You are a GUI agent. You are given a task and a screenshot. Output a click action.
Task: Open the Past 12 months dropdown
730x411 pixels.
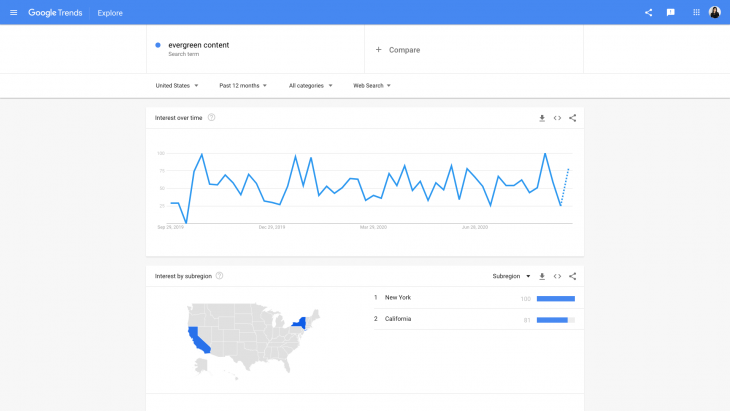243,86
